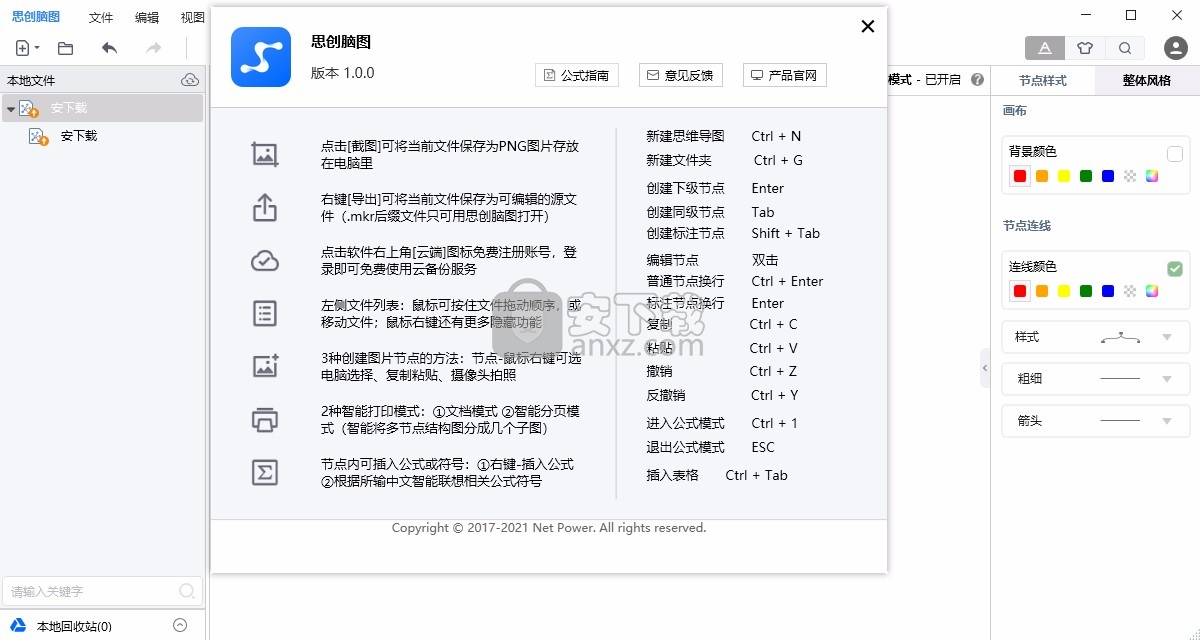This screenshot has height=640, width=1200.
Task: Uncheck the 连线颜色 checkbox
Action: coord(1175,268)
